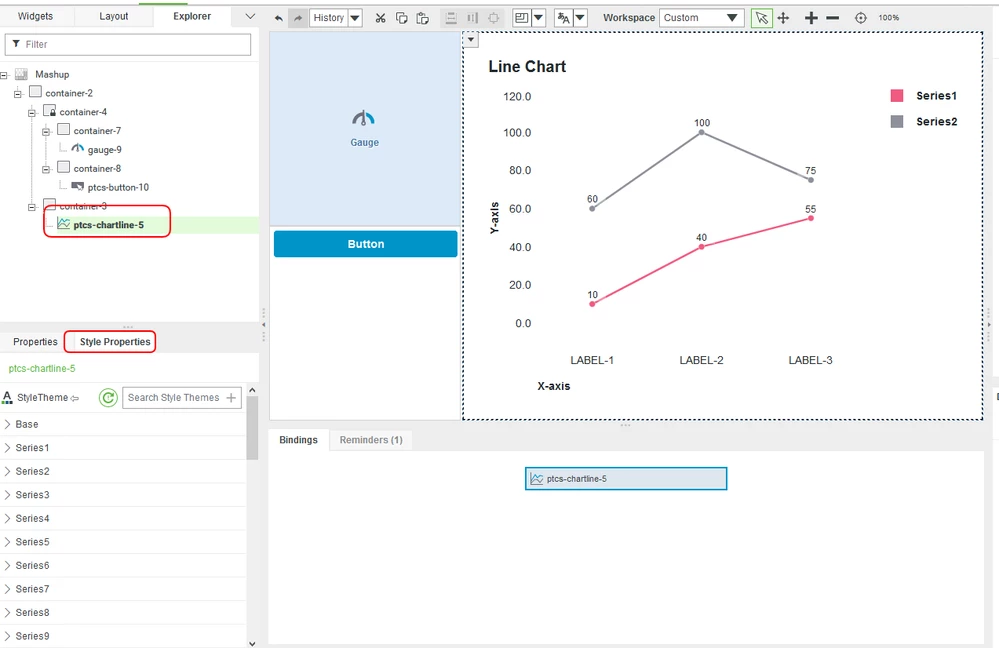Open the Style Properties tab
The height and width of the screenshot is (648, 999).
115,342
